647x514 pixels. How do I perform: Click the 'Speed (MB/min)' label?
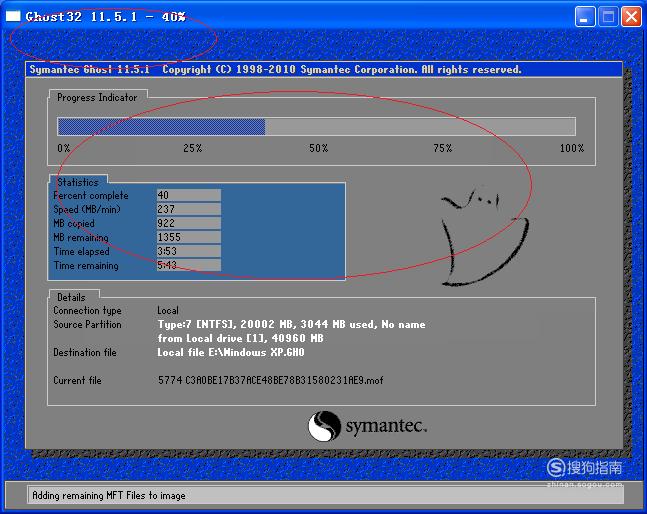tap(87, 210)
